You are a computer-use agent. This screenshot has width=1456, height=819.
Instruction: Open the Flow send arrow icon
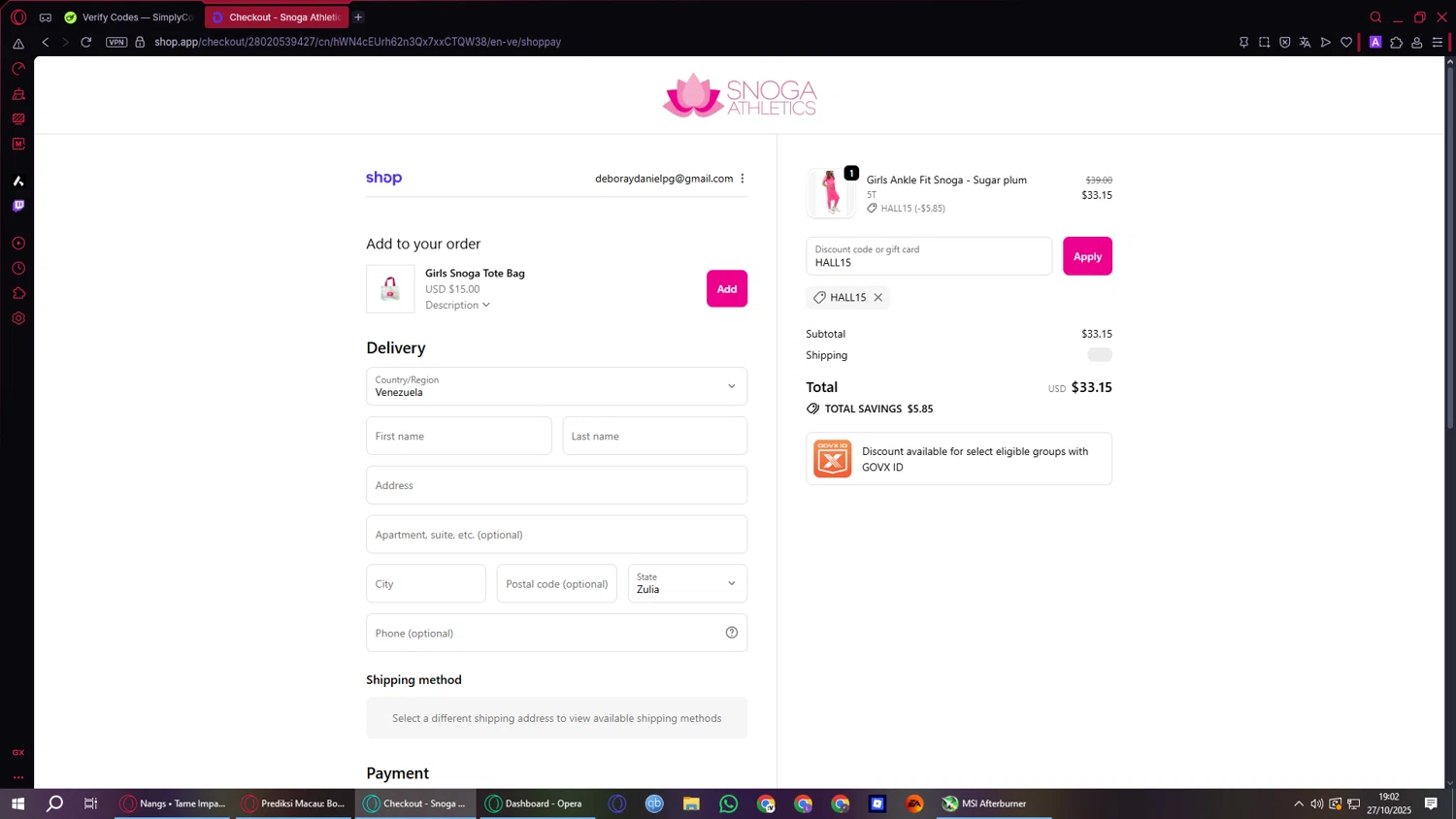click(1325, 42)
